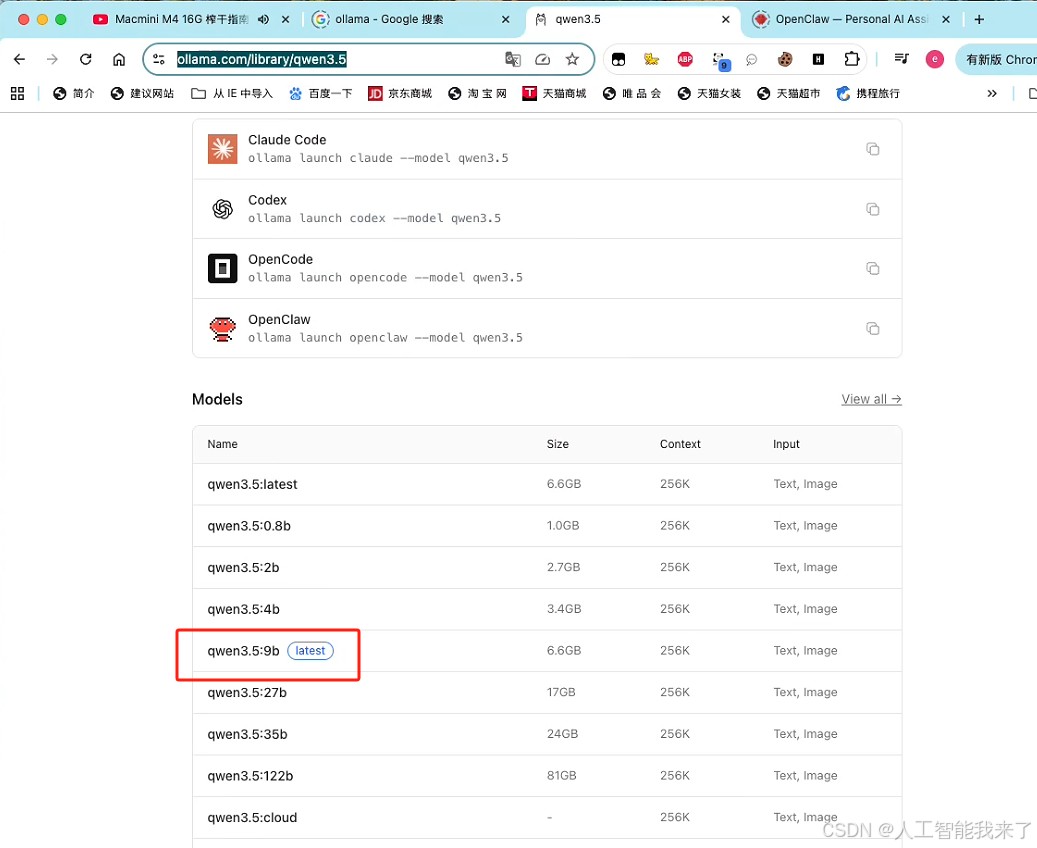Image resolution: width=1037 pixels, height=848 pixels.
Task: Open 建议网站 bookmark
Action: click(142, 93)
